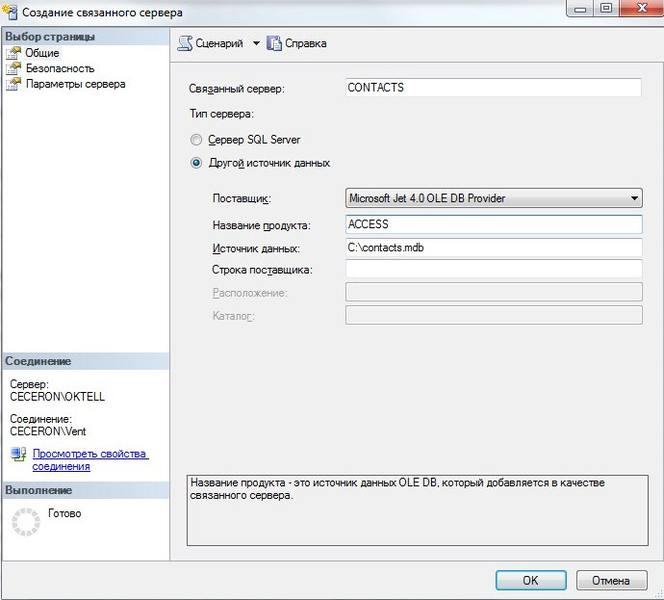Image resolution: width=664 pixels, height=600 pixels.
Task: Open the Безопасность page
Action: click(60, 69)
